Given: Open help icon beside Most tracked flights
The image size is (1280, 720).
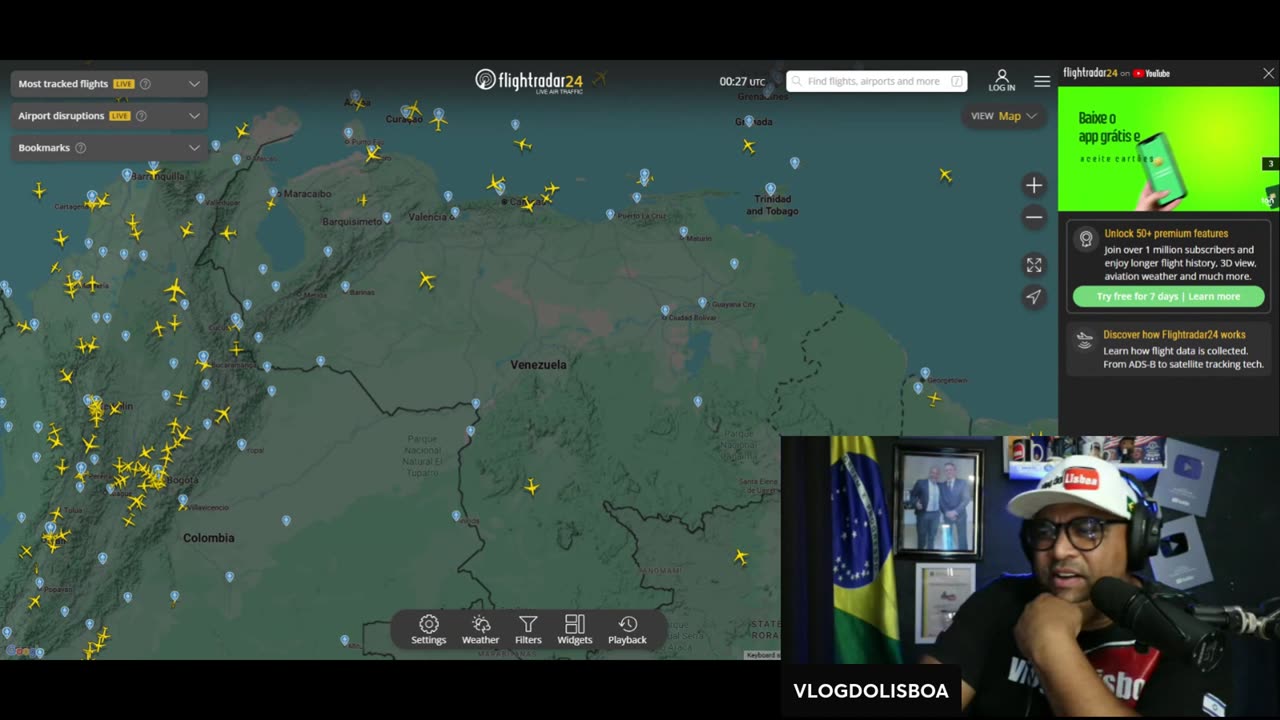Looking at the screenshot, I should [x=145, y=84].
